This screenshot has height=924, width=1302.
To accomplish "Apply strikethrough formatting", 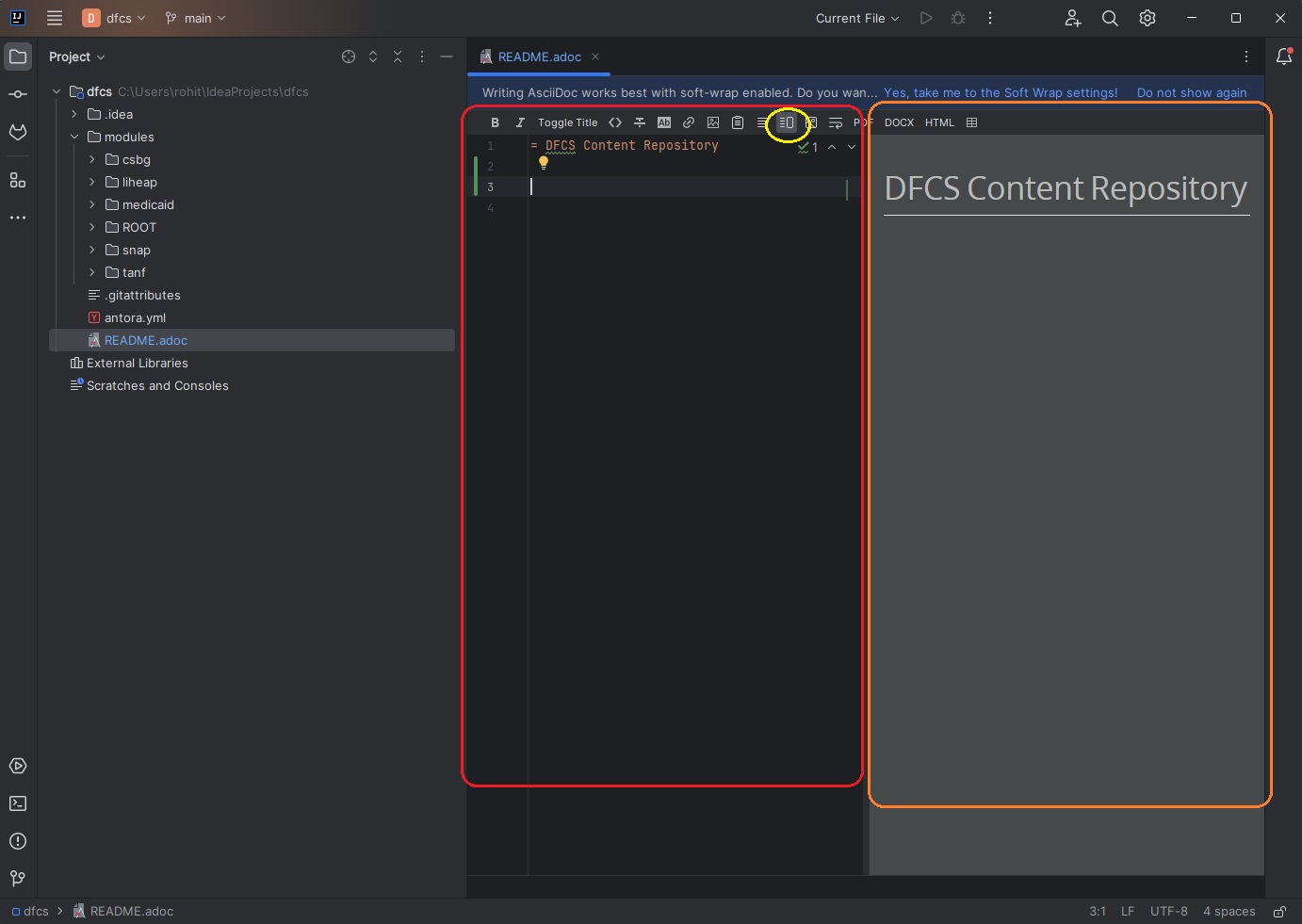I will coord(640,122).
